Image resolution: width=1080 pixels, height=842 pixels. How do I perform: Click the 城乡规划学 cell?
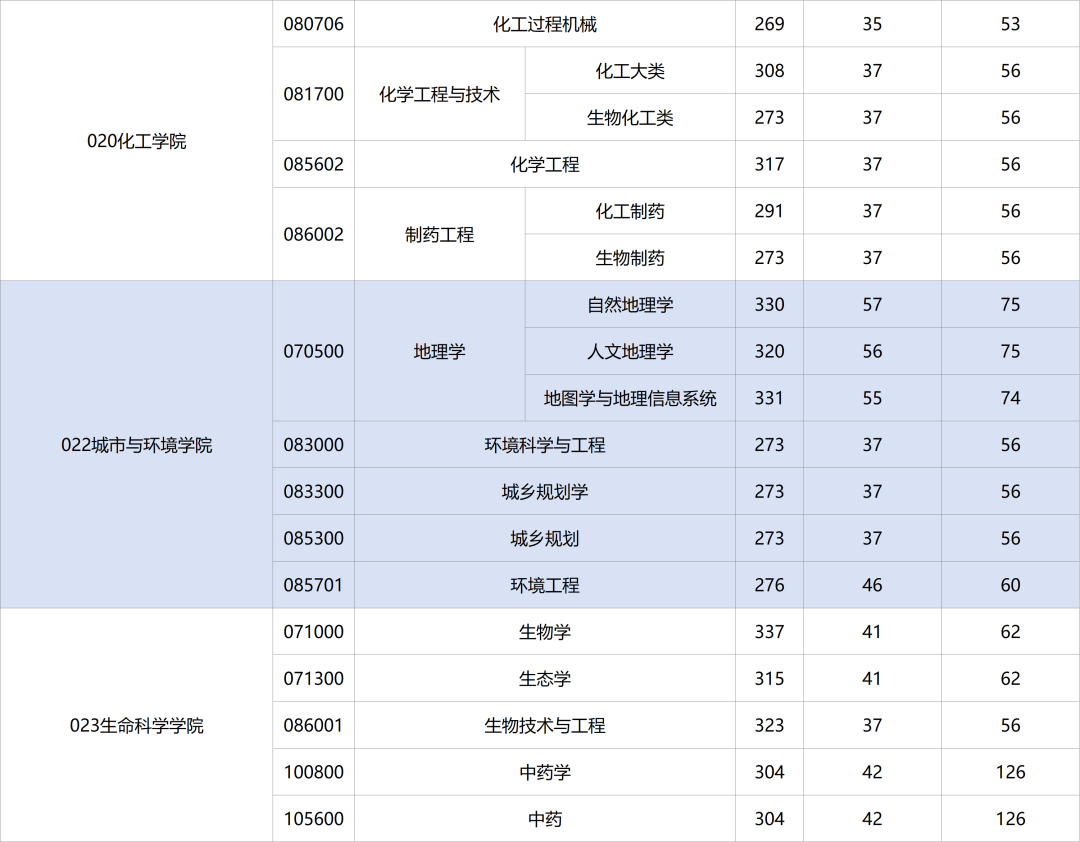pos(543,491)
